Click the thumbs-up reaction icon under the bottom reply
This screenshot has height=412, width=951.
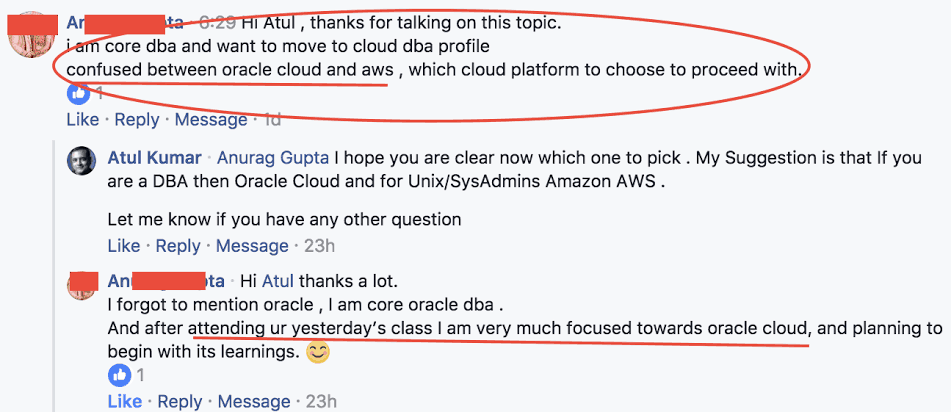click(x=119, y=375)
